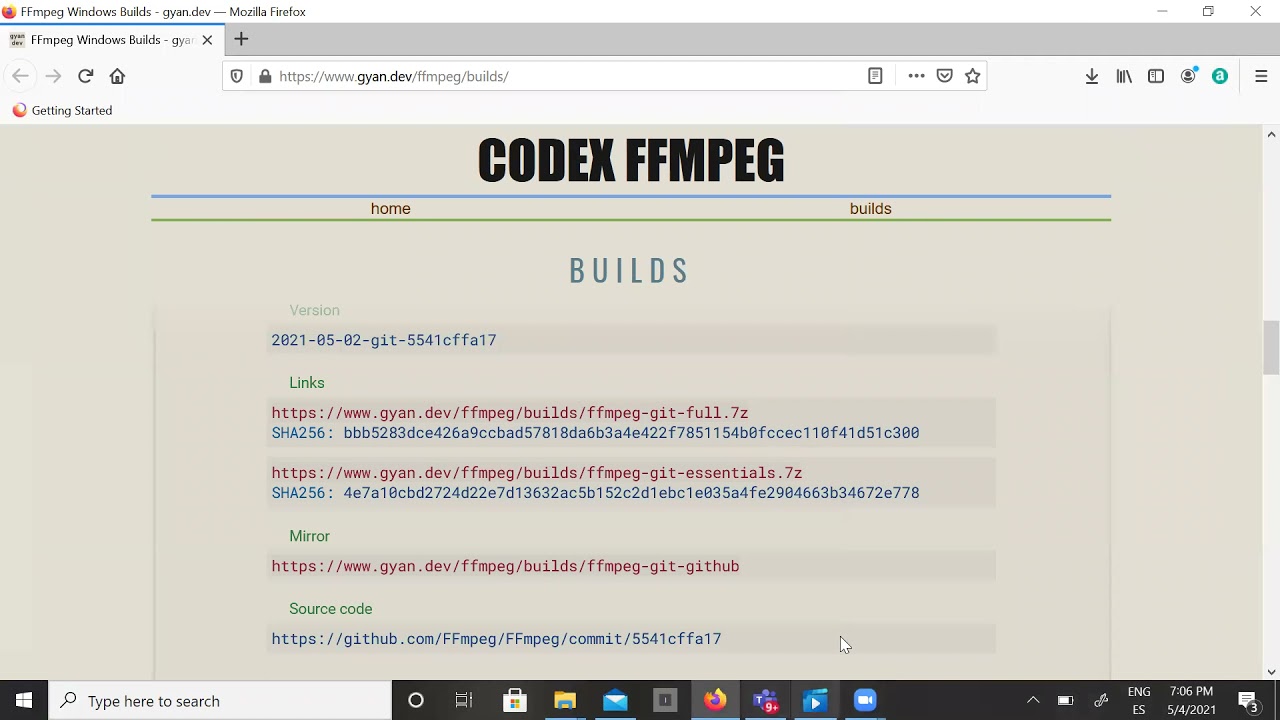1280x720 pixels.
Task: Open the Getting Started bookmark
Action: [62, 110]
